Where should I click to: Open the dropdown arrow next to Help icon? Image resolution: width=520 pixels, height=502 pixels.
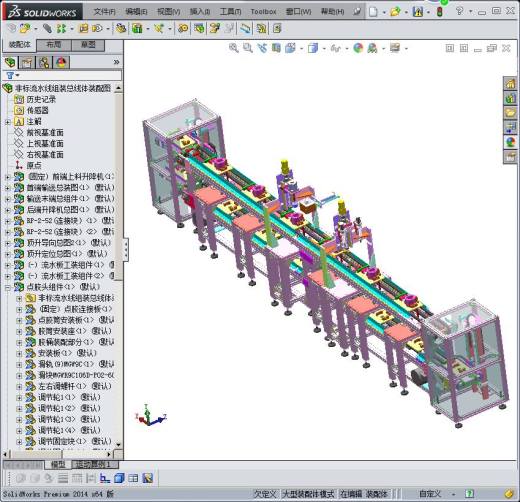(470, 11)
